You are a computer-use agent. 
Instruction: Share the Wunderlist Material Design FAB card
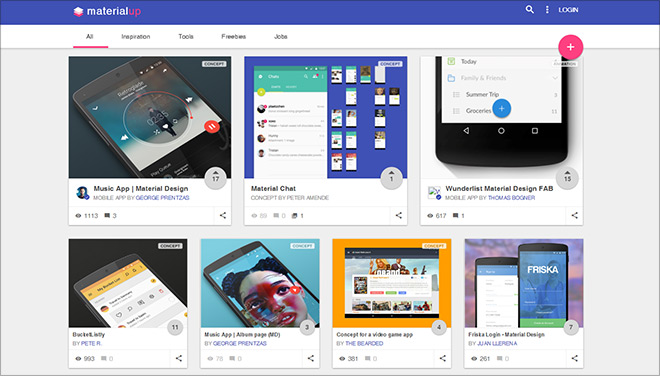[x=575, y=216]
